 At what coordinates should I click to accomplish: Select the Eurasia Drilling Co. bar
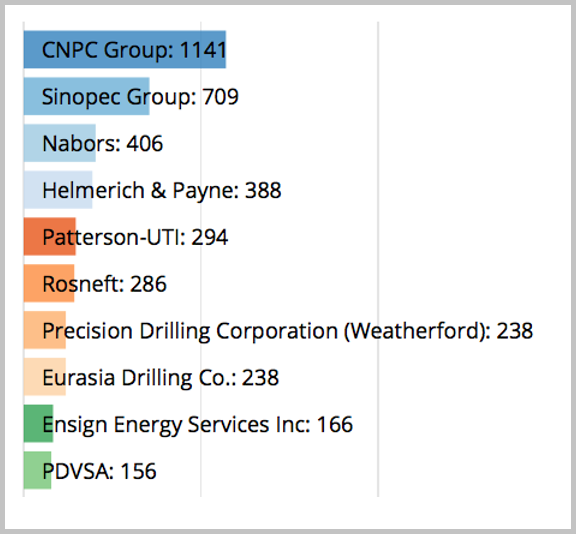(44, 377)
